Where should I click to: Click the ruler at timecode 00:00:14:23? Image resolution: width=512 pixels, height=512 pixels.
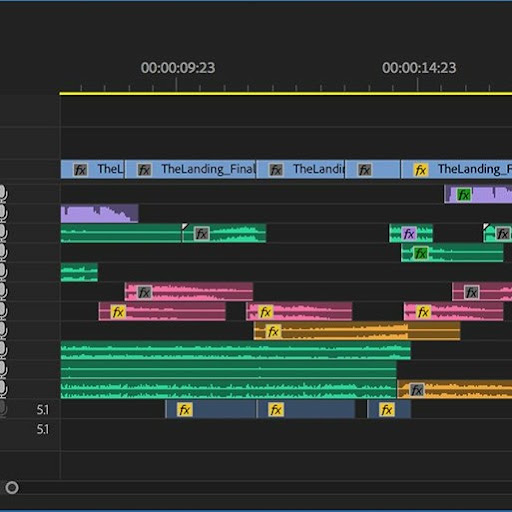click(x=418, y=85)
